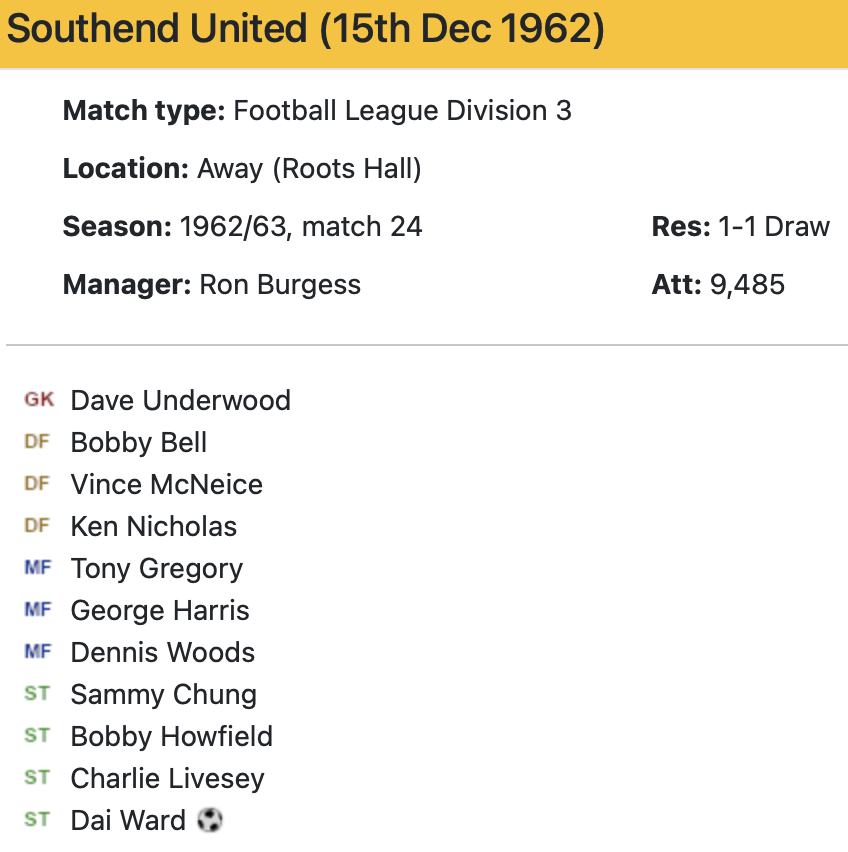Viewport: 848px width, 852px height.
Task: Click the 9,485 attendance figure
Action: [x=747, y=285]
